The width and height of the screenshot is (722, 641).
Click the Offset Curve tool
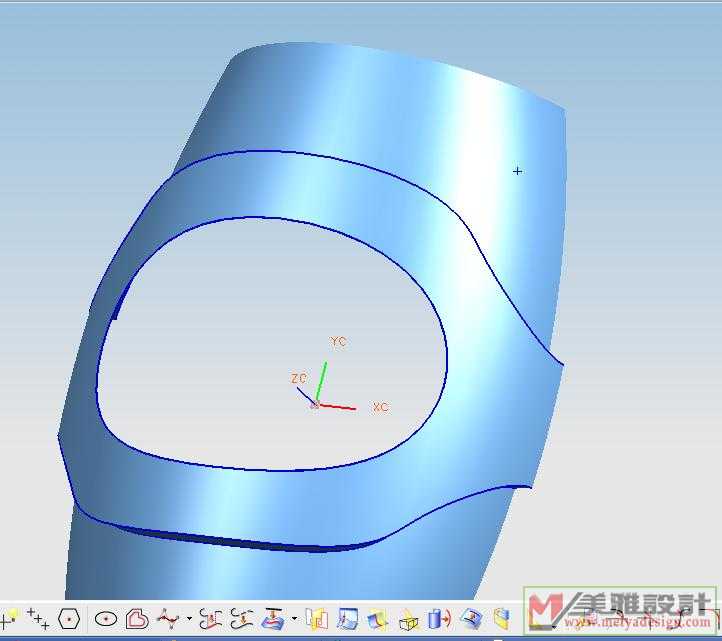(209, 619)
